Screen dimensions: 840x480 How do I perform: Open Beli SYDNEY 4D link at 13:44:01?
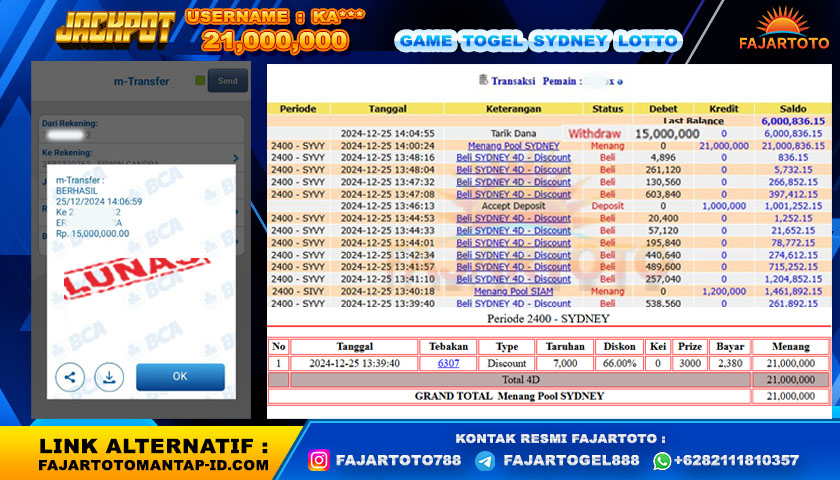pos(513,243)
